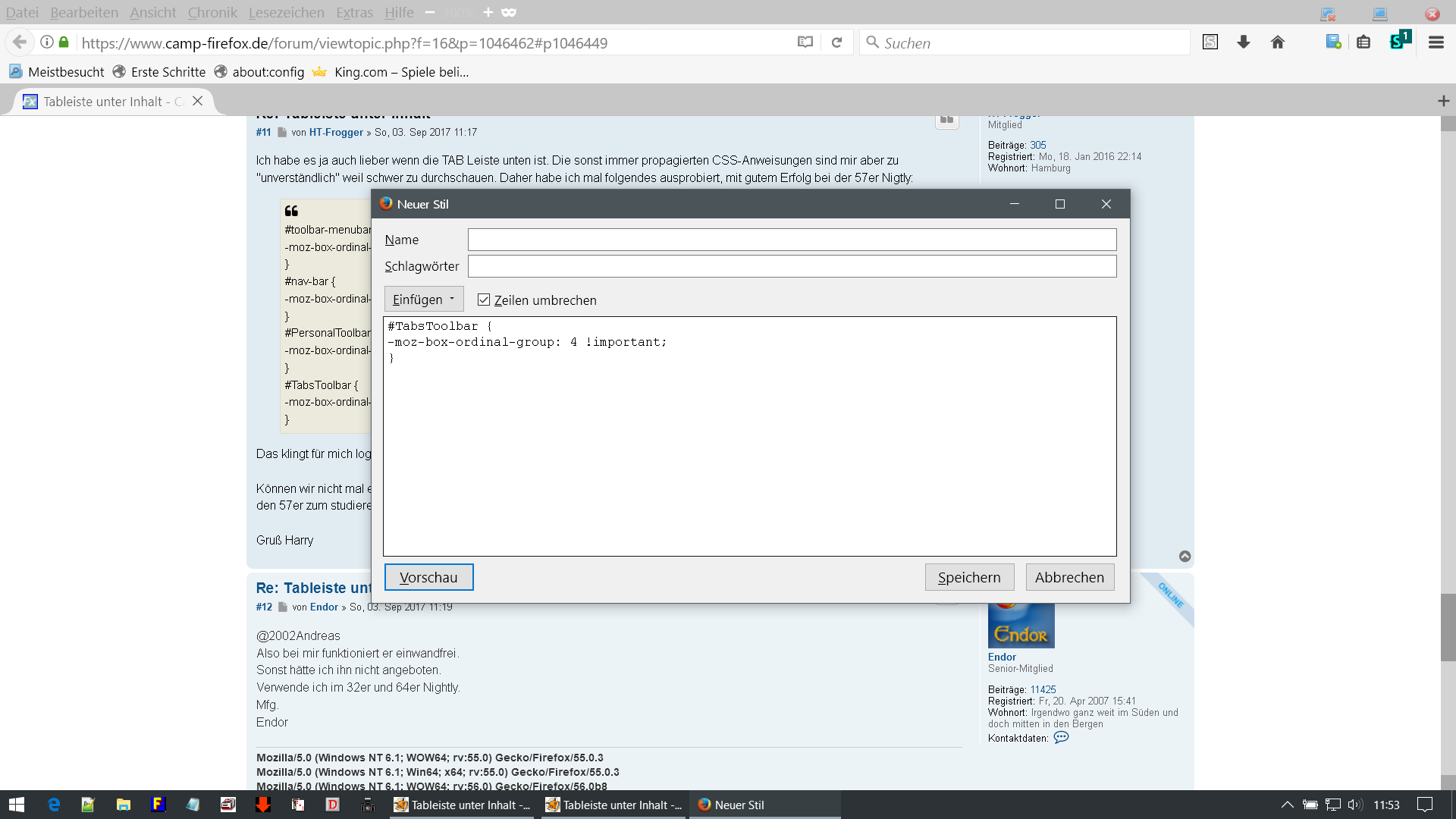The height and width of the screenshot is (819, 1456).
Task: Click the page's vertical scrollbar thumb
Action: coord(1448,626)
